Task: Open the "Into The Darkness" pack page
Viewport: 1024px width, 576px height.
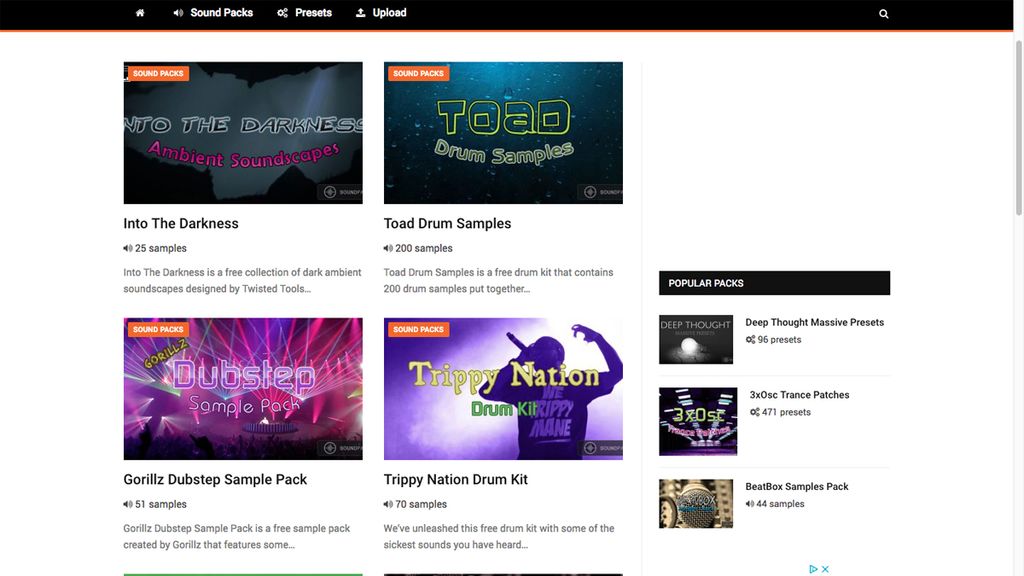Action: (180, 222)
